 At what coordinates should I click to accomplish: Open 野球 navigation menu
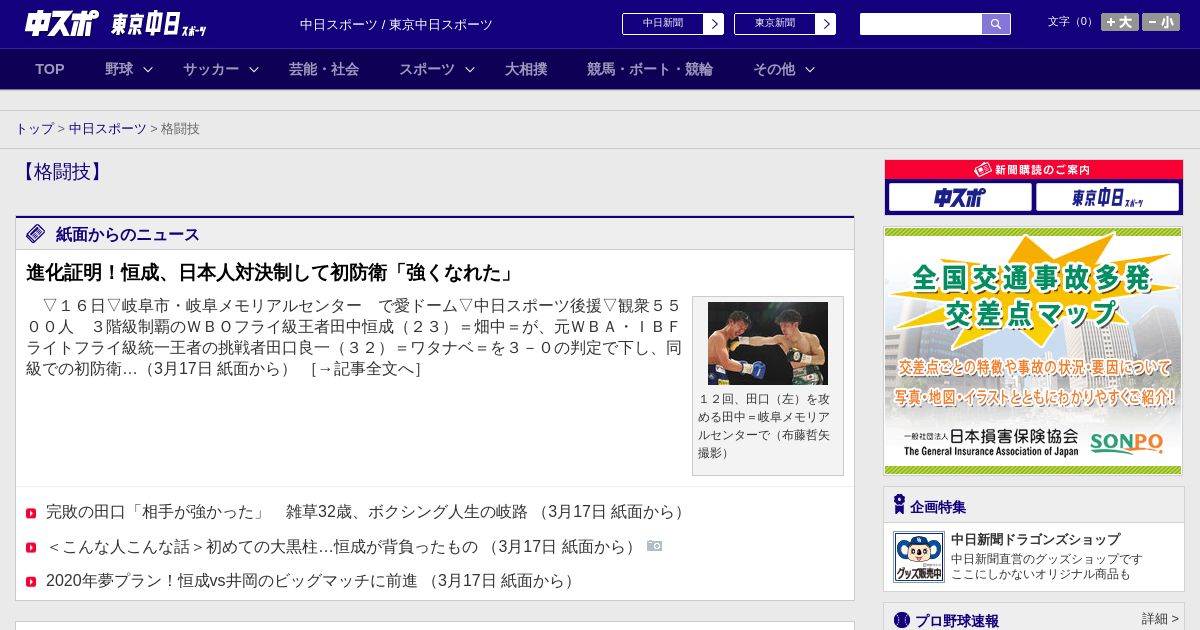[119, 69]
